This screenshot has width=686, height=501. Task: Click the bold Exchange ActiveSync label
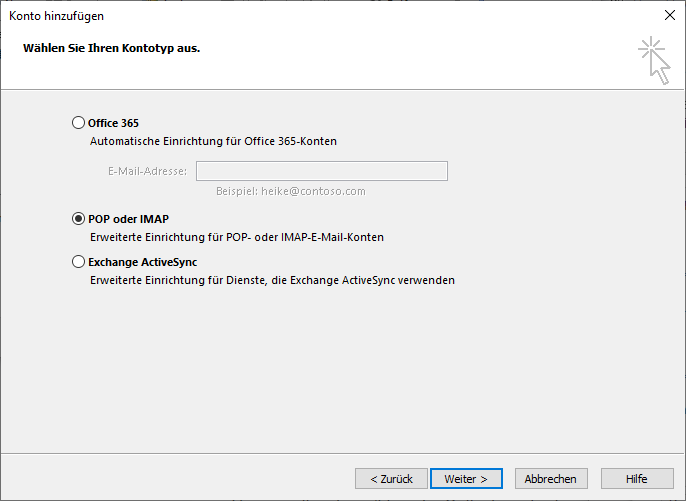click(x=142, y=262)
